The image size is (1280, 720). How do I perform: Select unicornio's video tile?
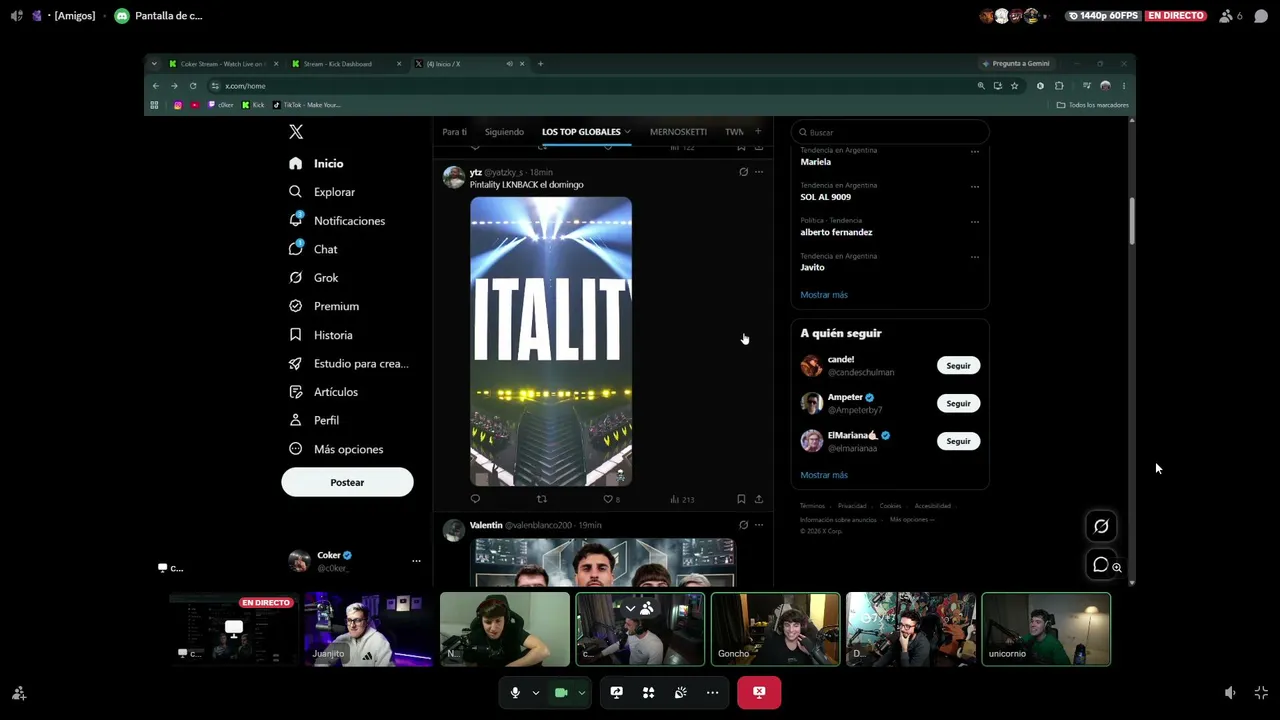click(x=1046, y=629)
